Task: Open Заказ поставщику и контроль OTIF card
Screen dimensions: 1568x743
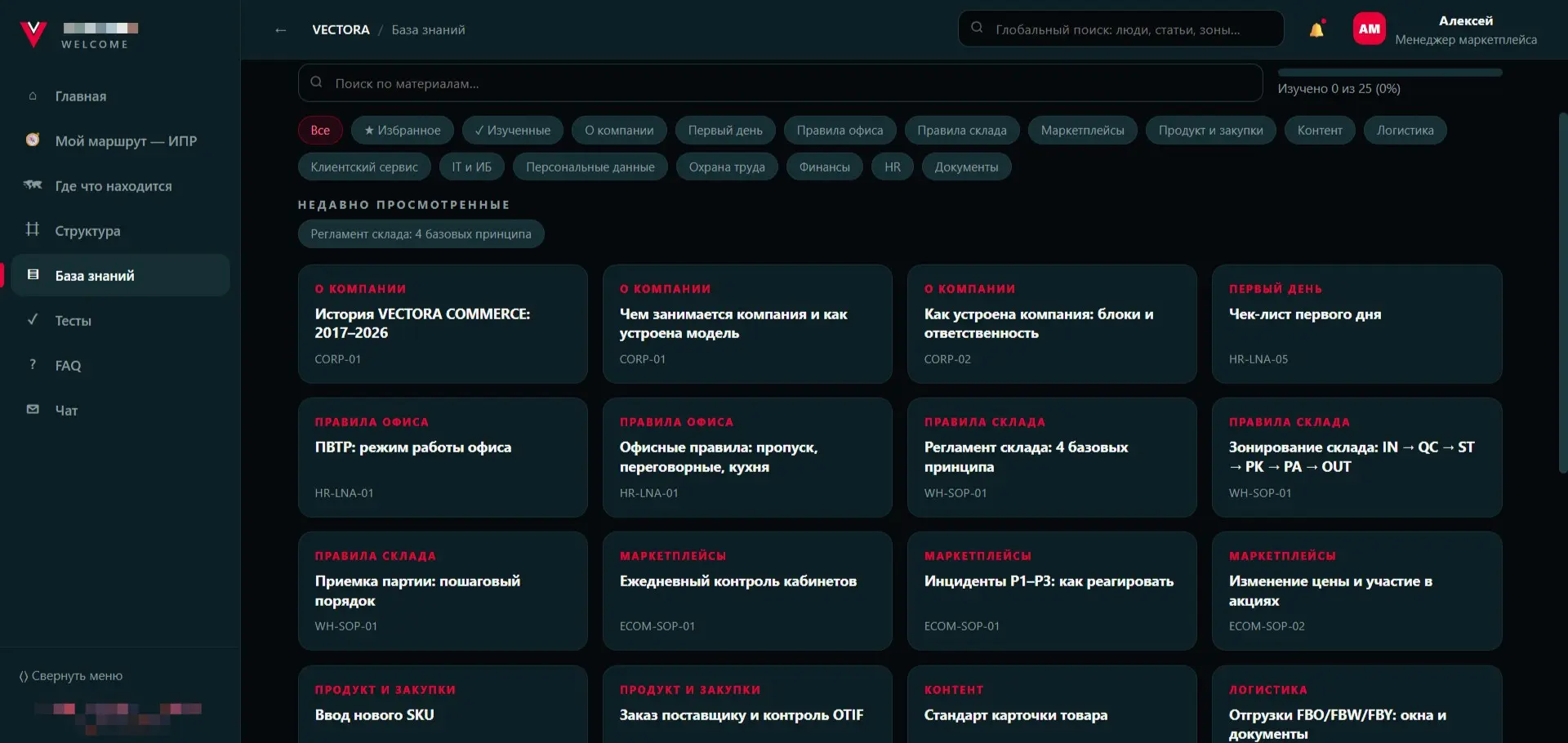Action: coord(747,705)
